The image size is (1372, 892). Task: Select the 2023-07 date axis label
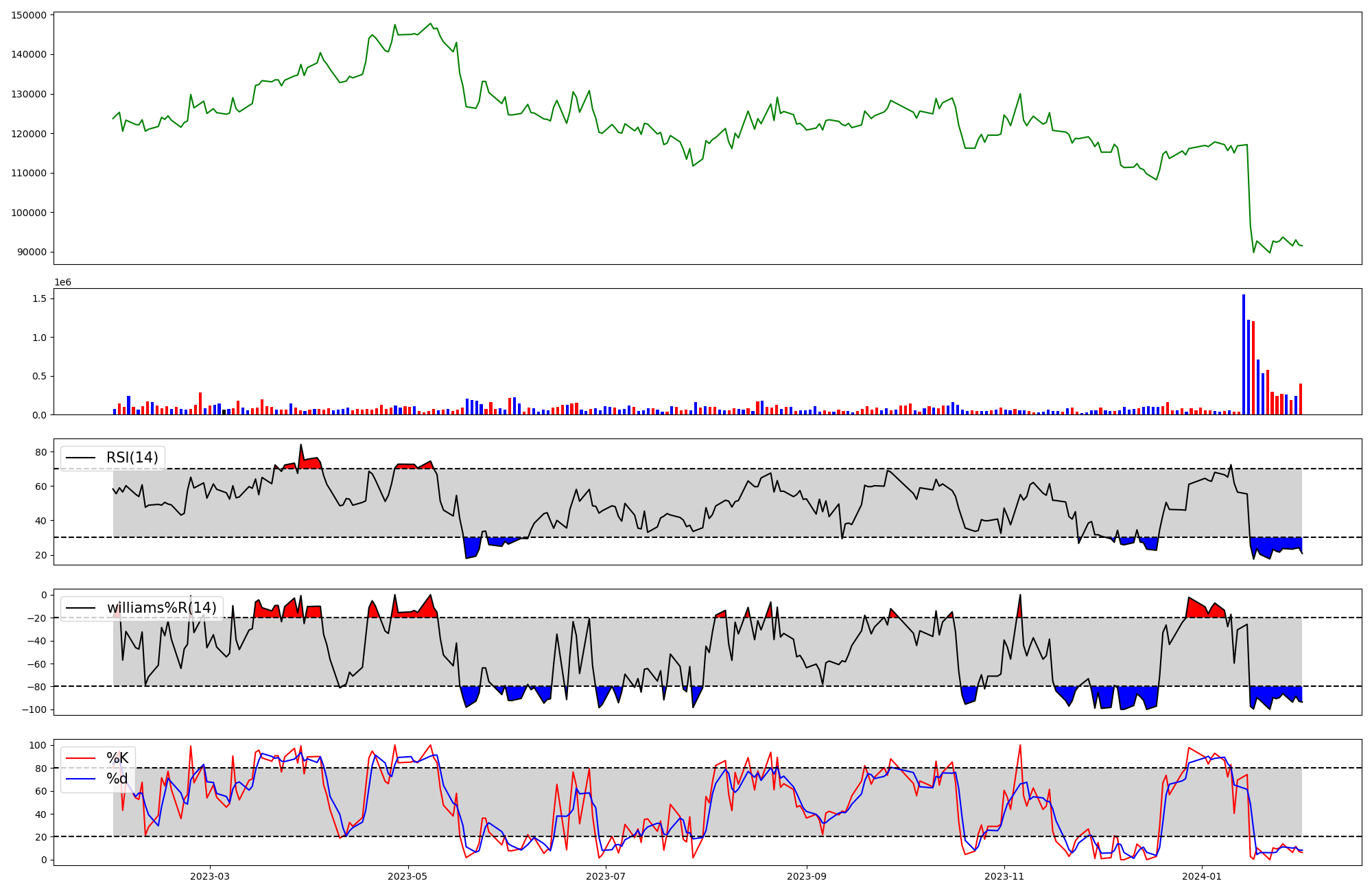606,876
